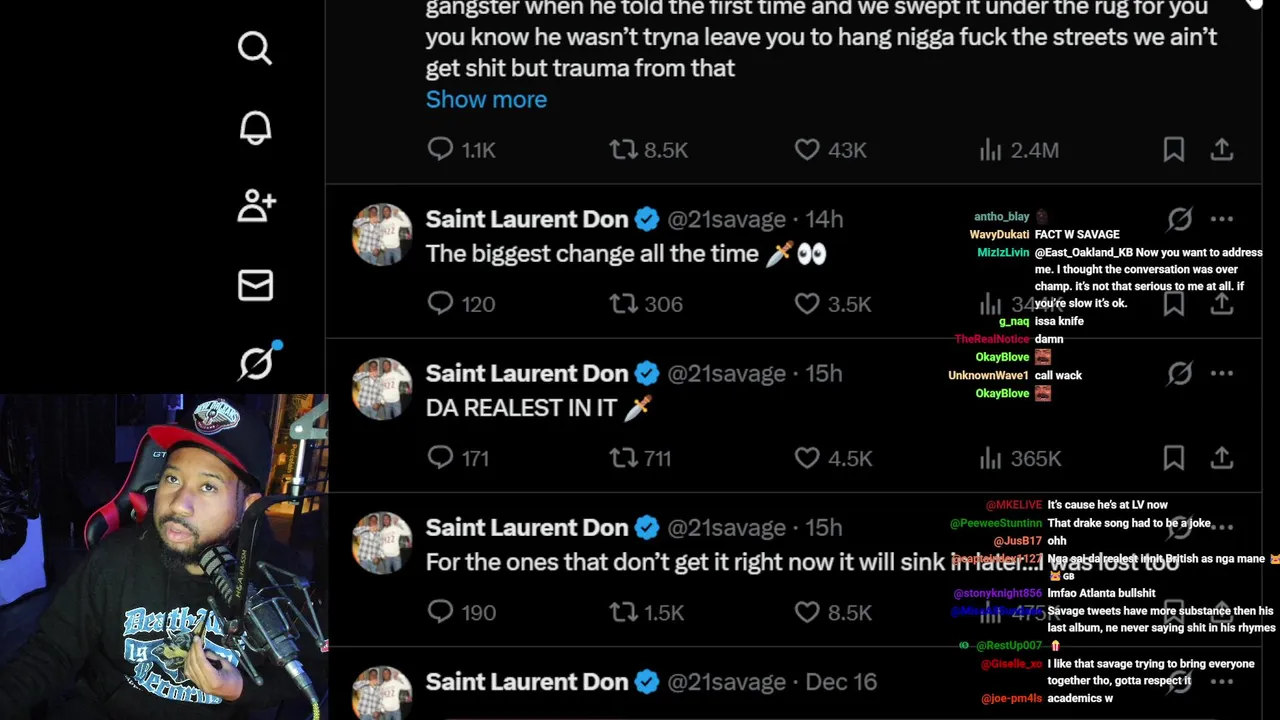Open @21savage handle on 14h tweet
This screenshot has width=1280, height=720.
pyautogui.click(x=726, y=219)
